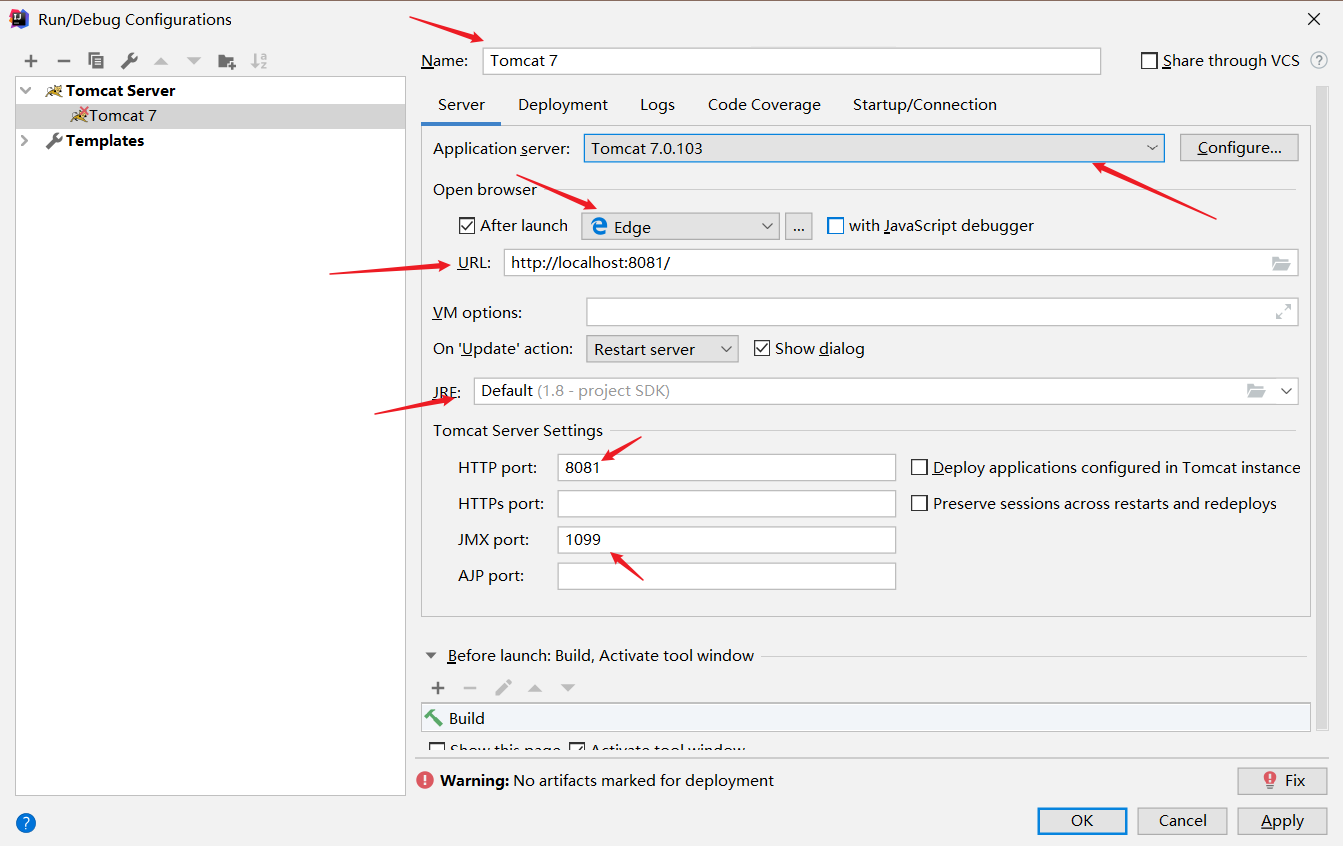Click the HTTP port field

[726, 467]
